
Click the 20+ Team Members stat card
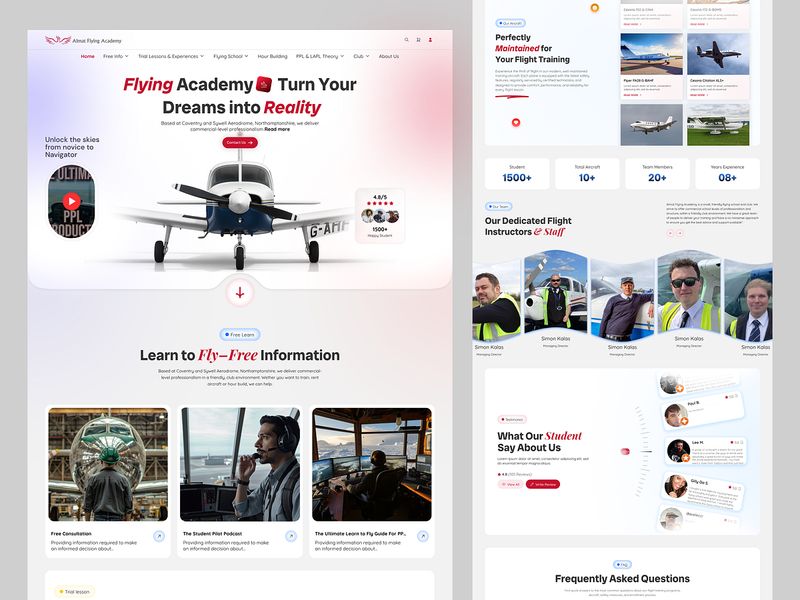coord(657,174)
